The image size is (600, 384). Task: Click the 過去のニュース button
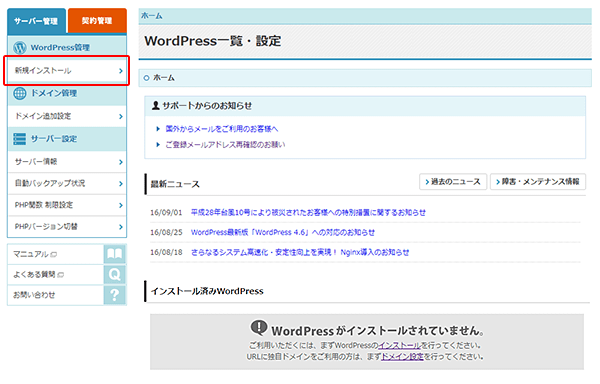pos(453,182)
